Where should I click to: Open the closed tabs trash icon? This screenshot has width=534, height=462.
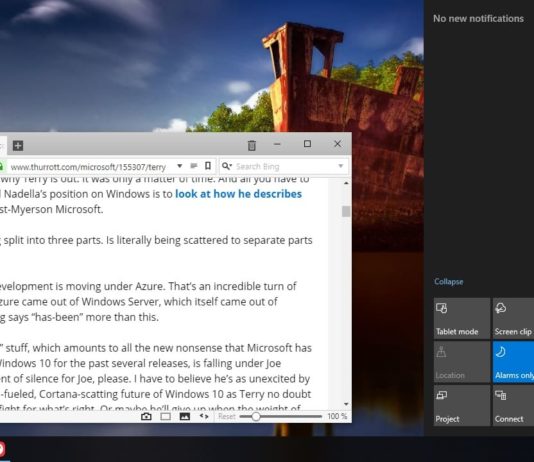coord(252,145)
